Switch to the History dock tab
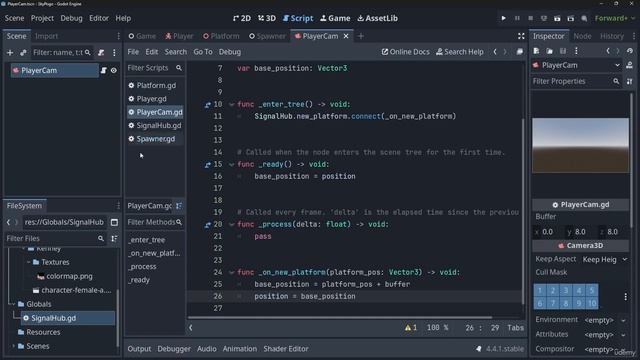Image resolution: width=640 pixels, height=360 pixels. (611, 36)
